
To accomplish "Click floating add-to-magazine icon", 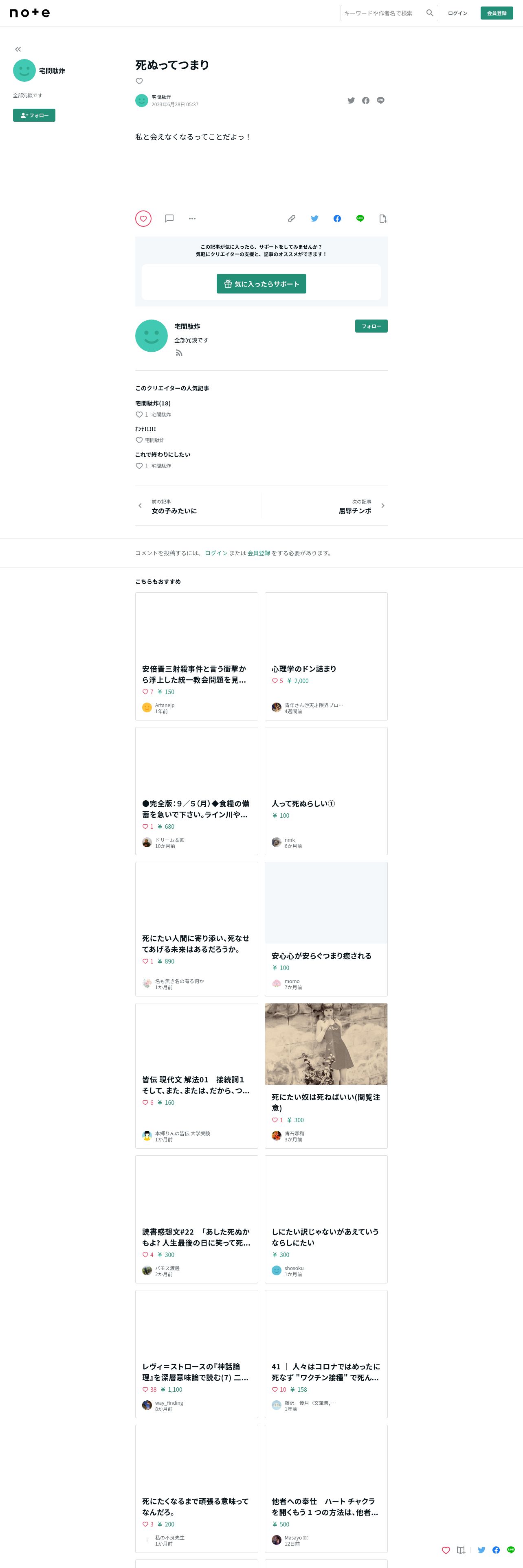I will [461, 1550].
